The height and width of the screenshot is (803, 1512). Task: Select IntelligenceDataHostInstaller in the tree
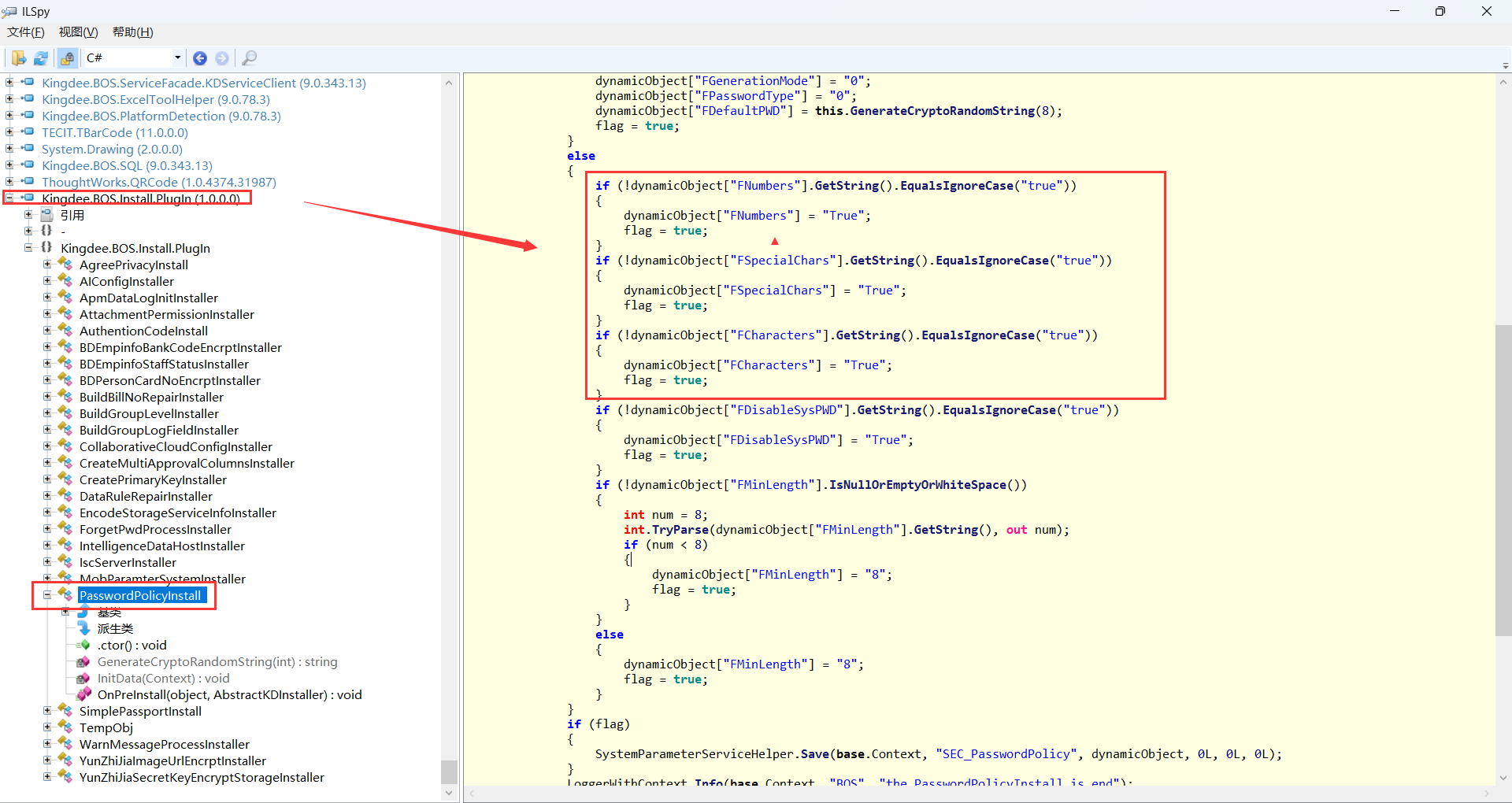[162, 546]
